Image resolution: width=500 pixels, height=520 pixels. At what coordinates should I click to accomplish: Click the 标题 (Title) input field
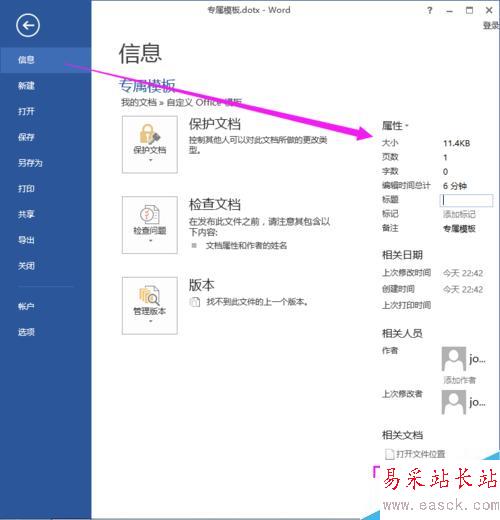(x=466, y=200)
